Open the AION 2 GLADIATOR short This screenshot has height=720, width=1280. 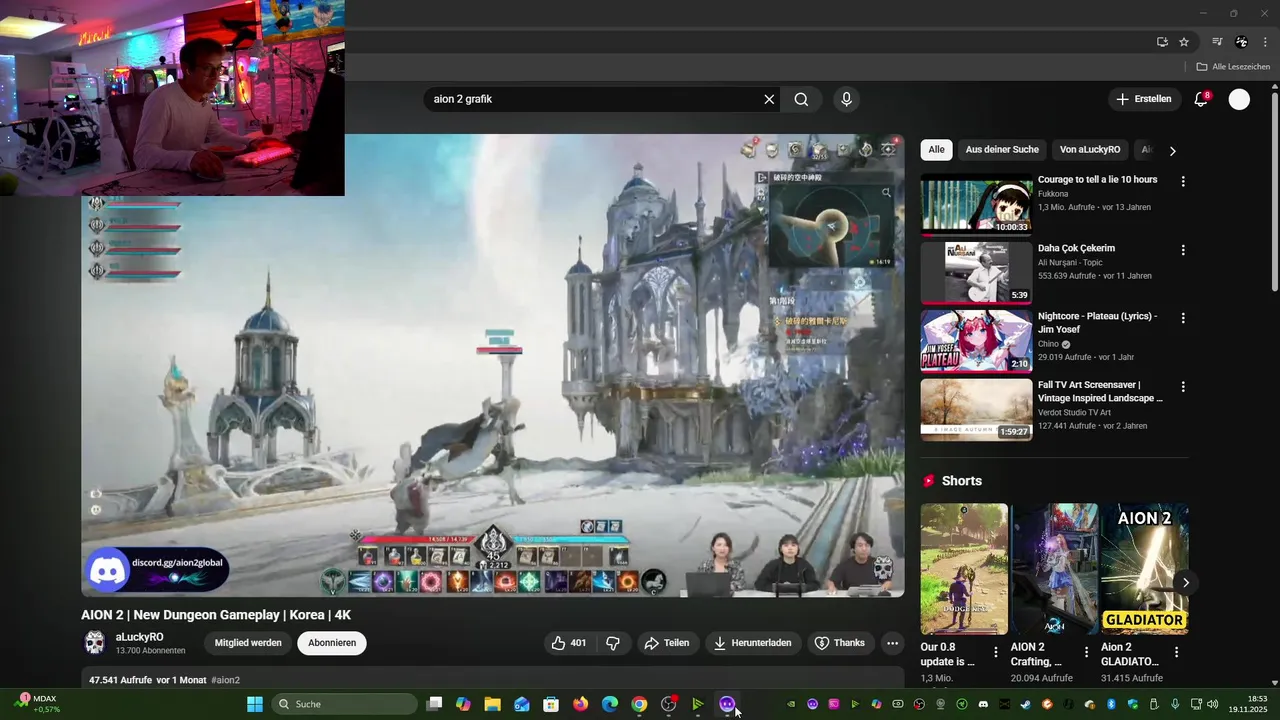pyautogui.click(x=1144, y=569)
